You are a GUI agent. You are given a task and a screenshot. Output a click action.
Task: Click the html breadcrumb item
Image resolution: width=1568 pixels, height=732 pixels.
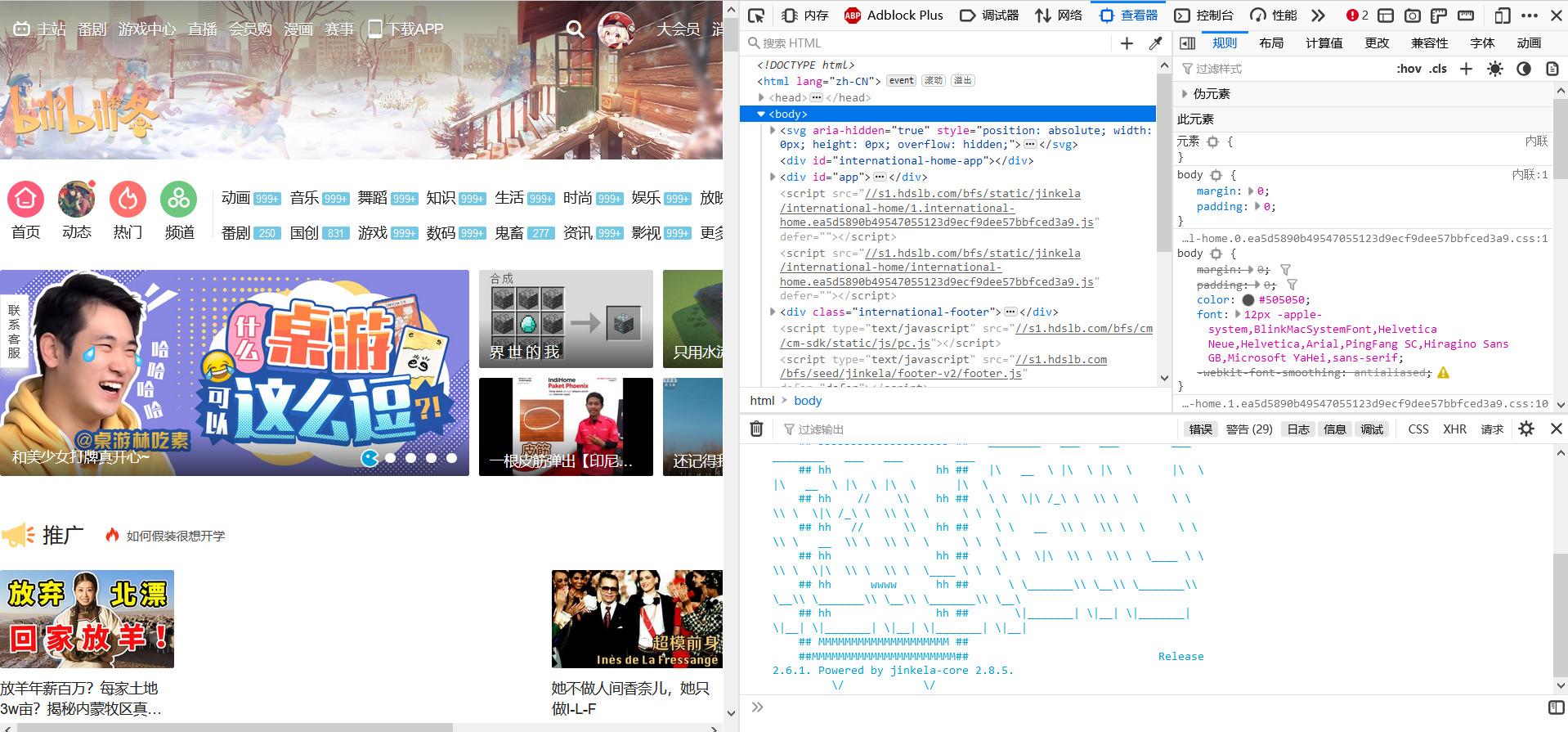coord(762,400)
